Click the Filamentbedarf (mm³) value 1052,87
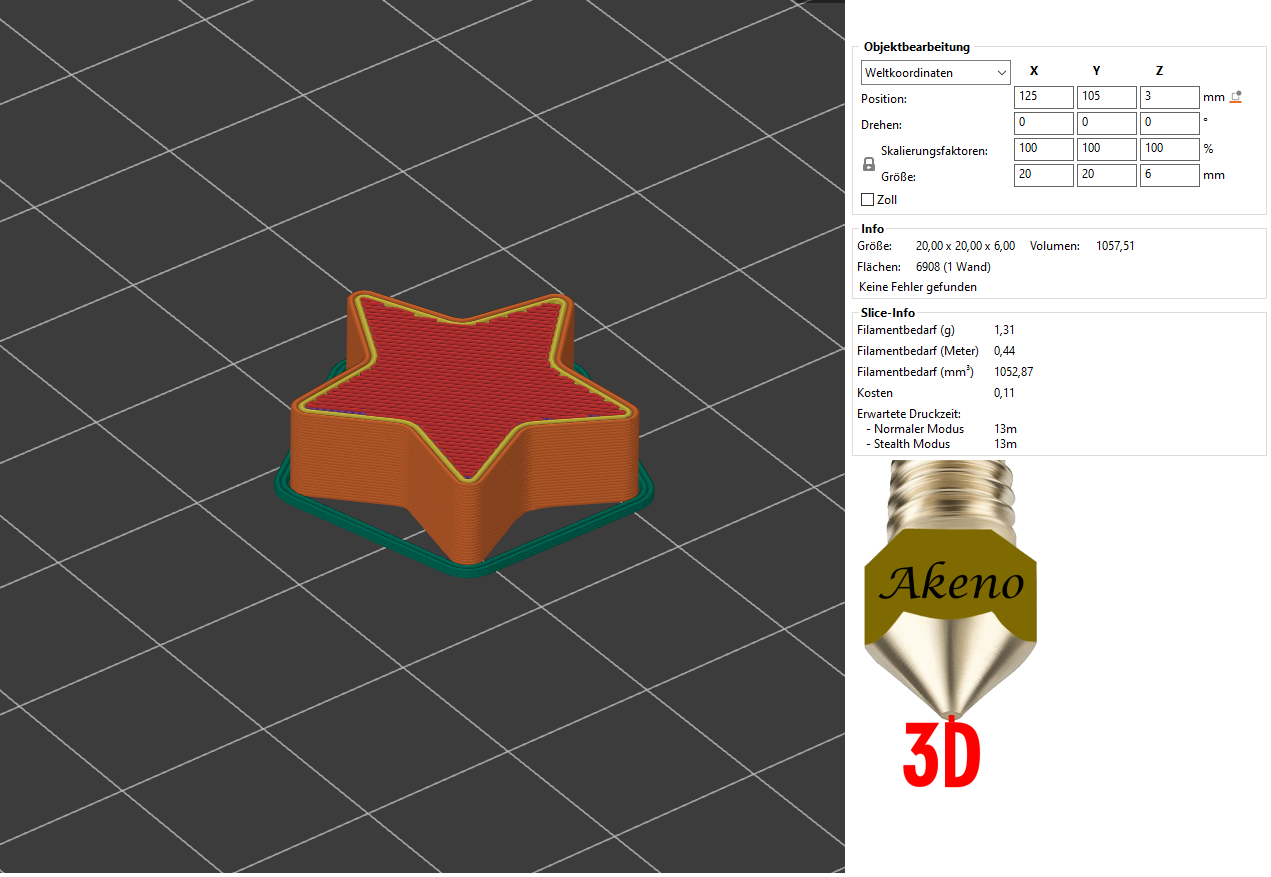 tap(1013, 372)
